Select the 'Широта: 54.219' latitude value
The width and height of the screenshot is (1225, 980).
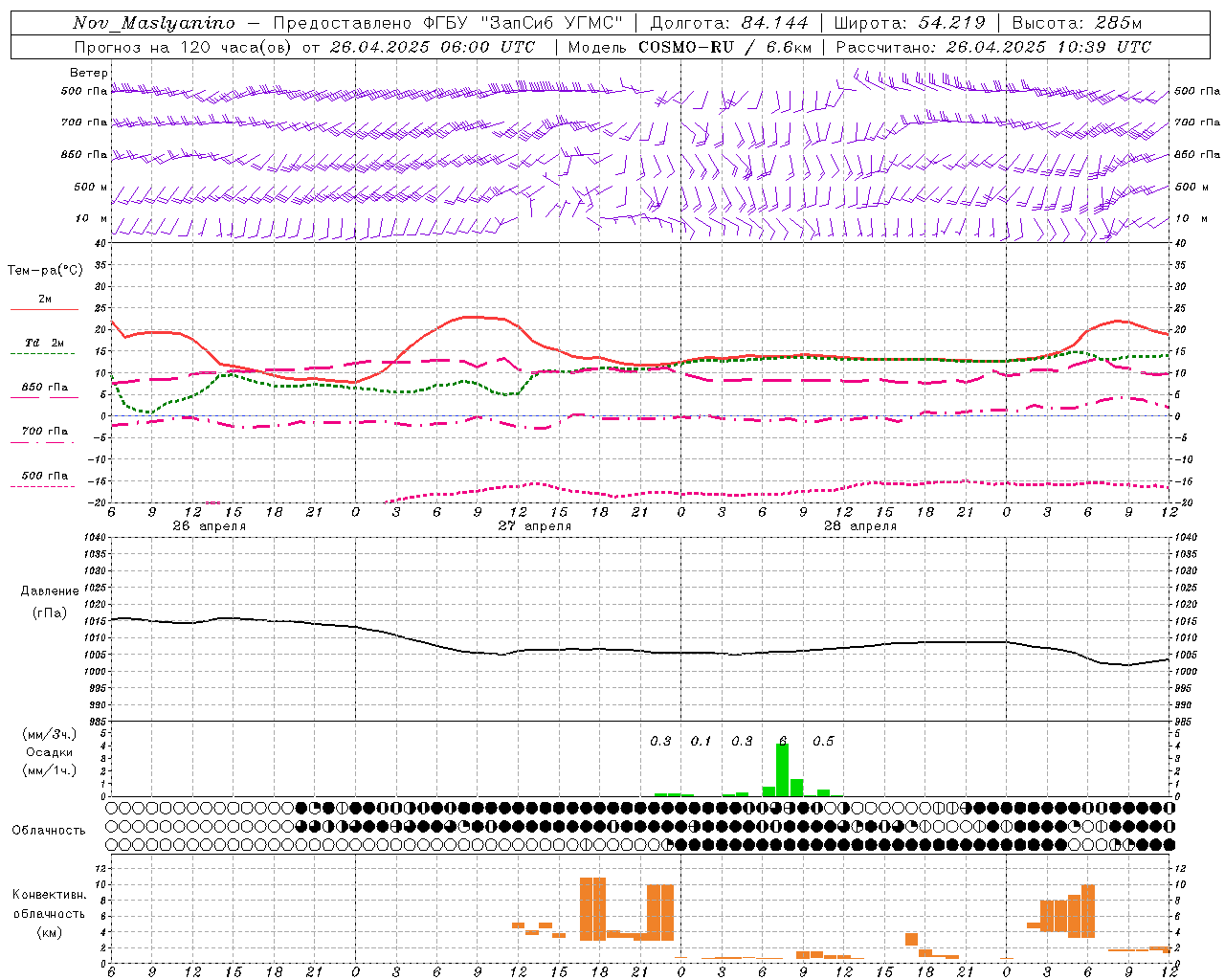point(909,23)
